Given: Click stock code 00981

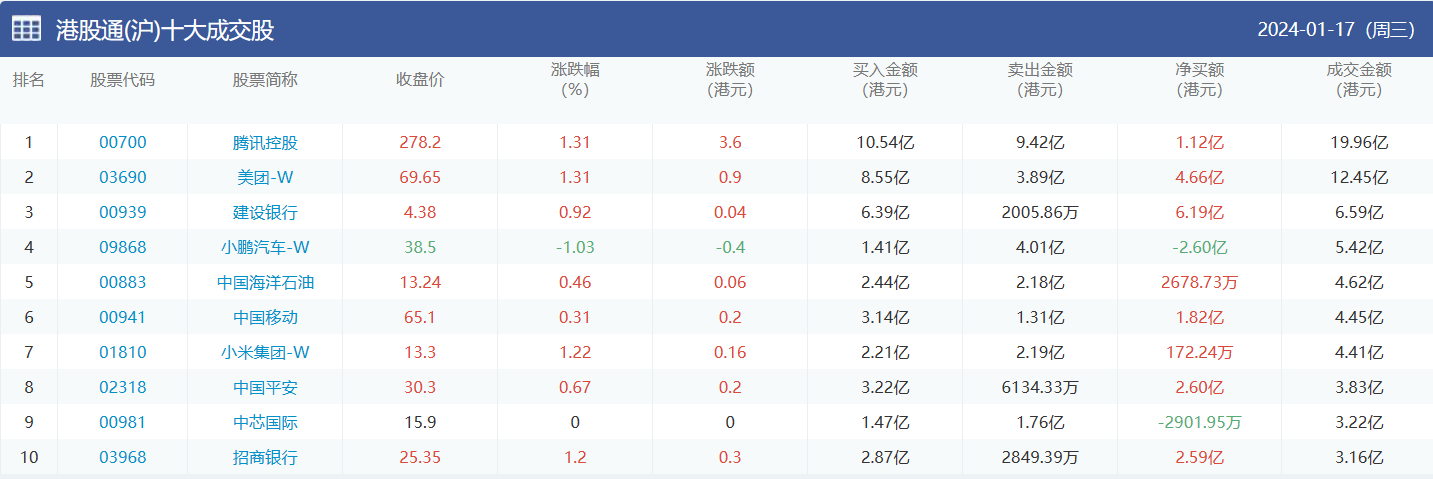Looking at the screenshot, I should (122, 422).
